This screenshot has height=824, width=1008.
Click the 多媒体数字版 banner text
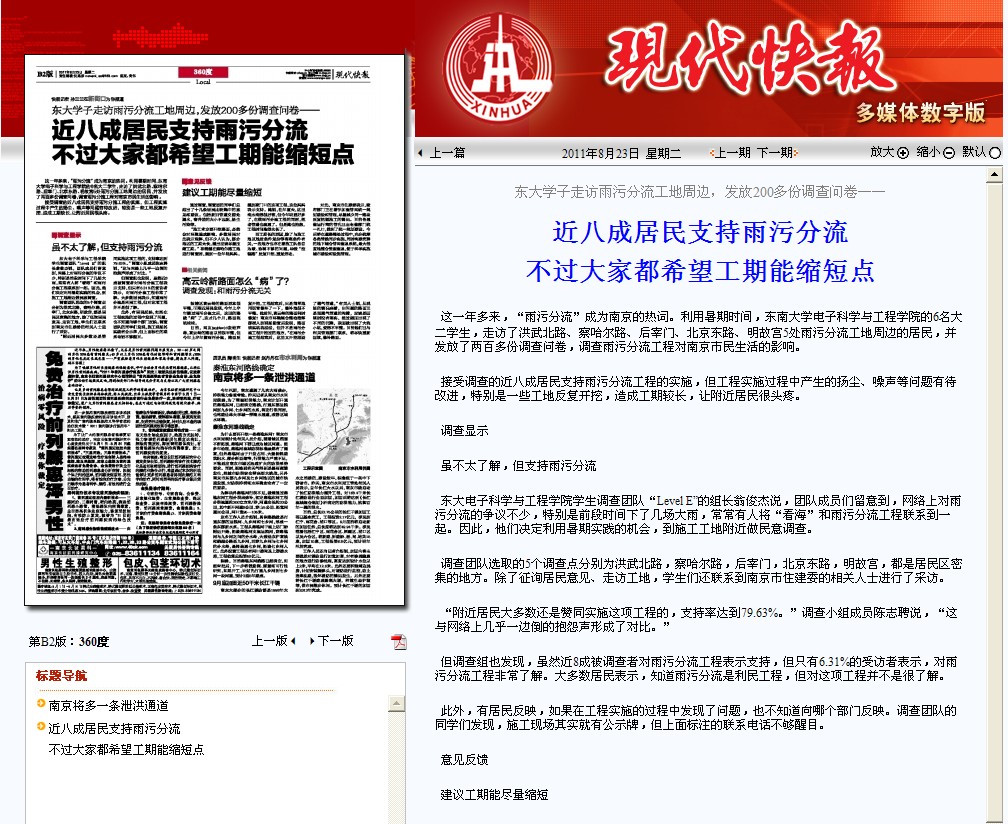coord(921,112)
